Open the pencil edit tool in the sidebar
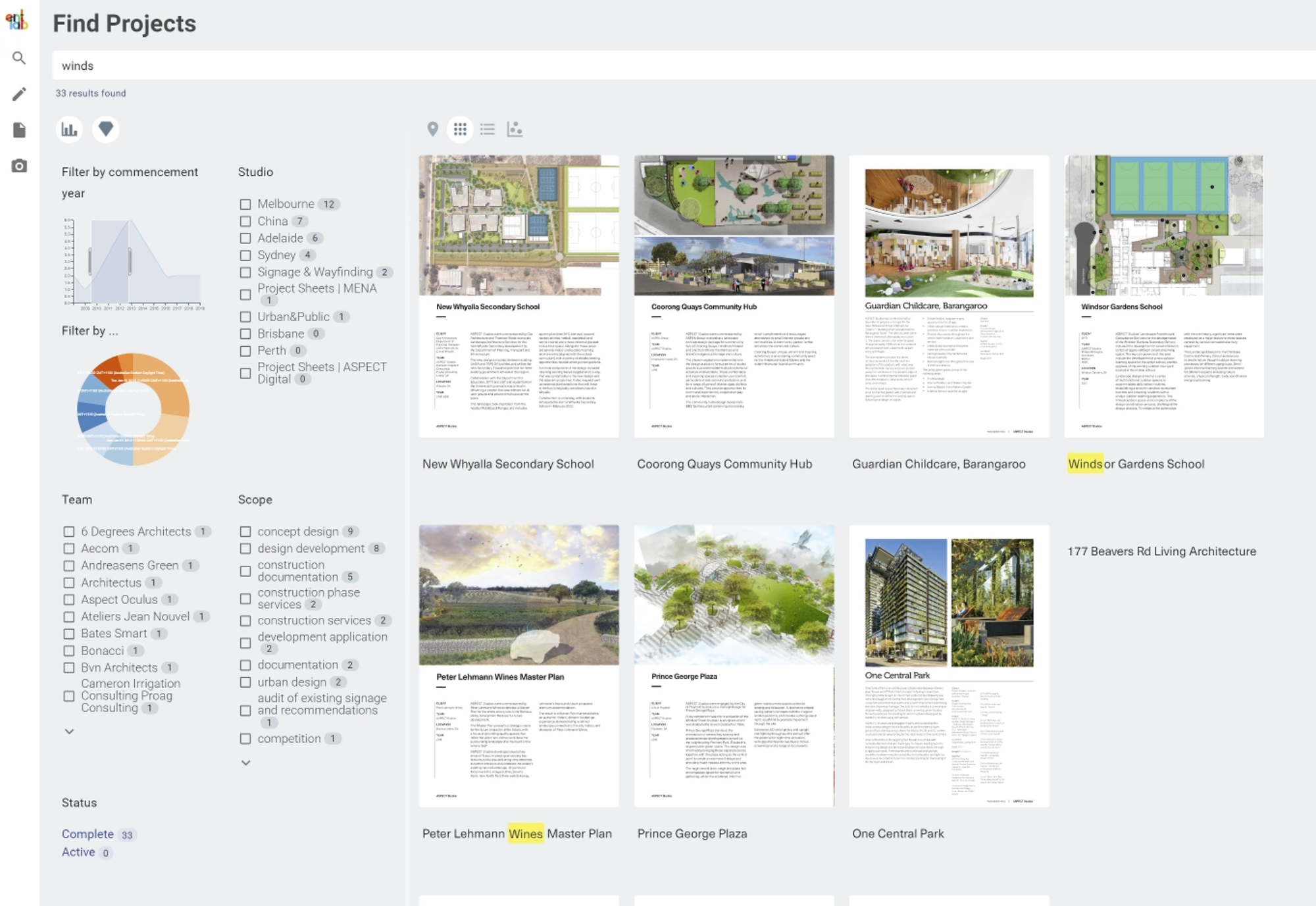This screenshot has height=906, width=1316. (20, 93)
